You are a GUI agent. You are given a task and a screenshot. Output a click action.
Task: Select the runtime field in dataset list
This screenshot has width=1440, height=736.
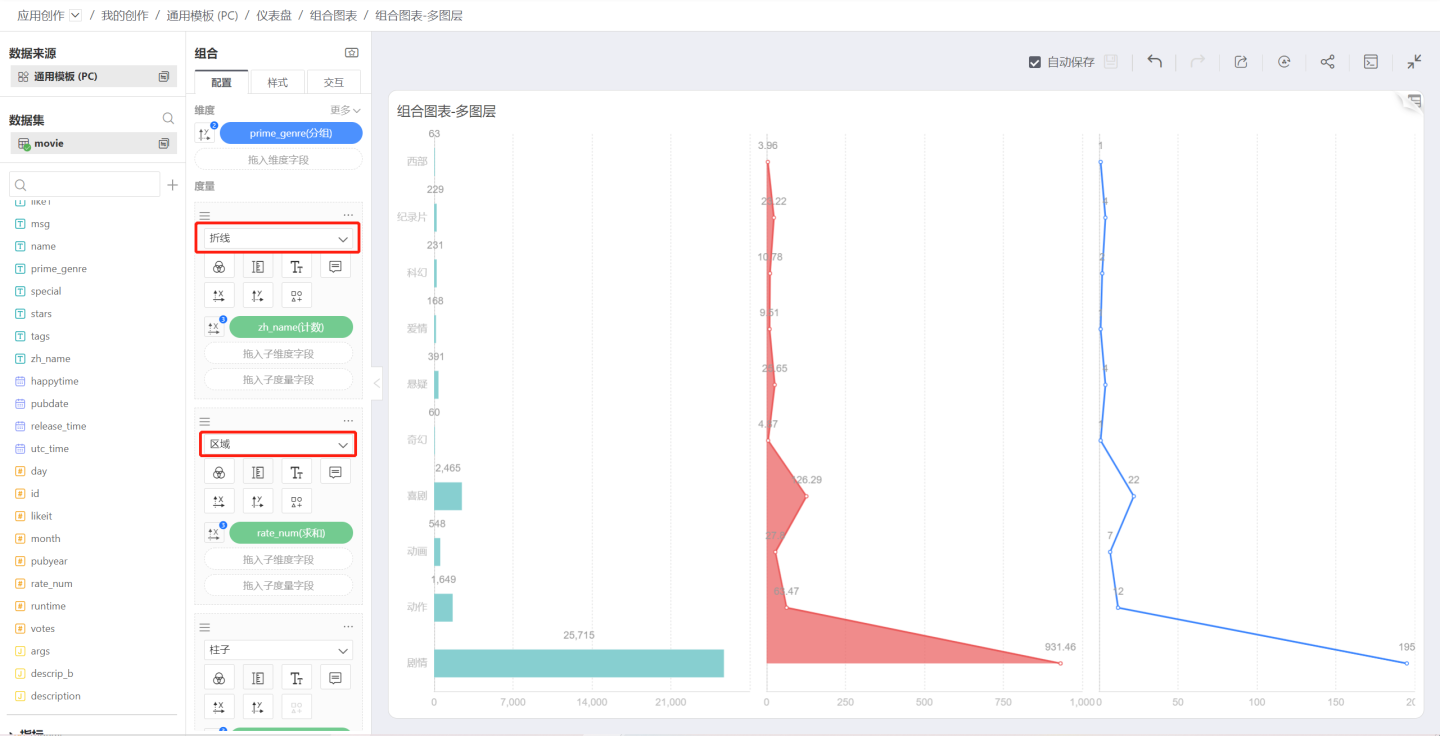[x=48, y=606]
